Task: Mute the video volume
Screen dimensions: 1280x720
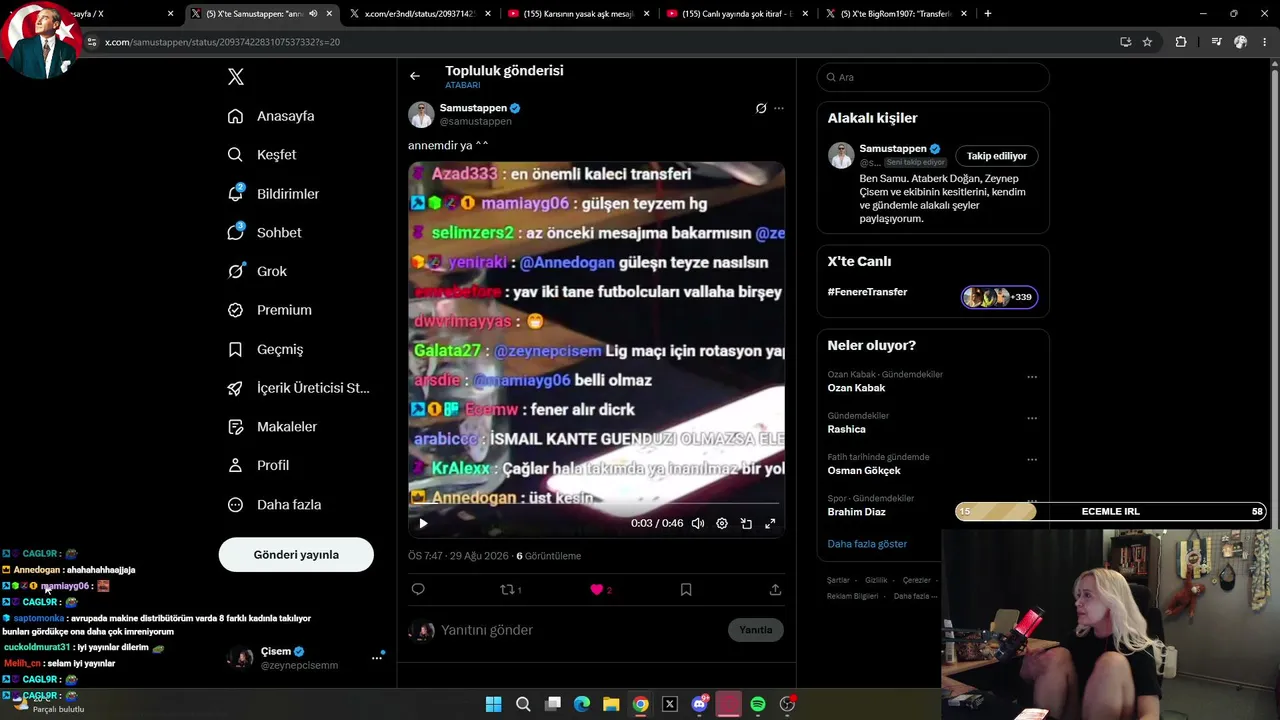Action: [x=698, y=523]
